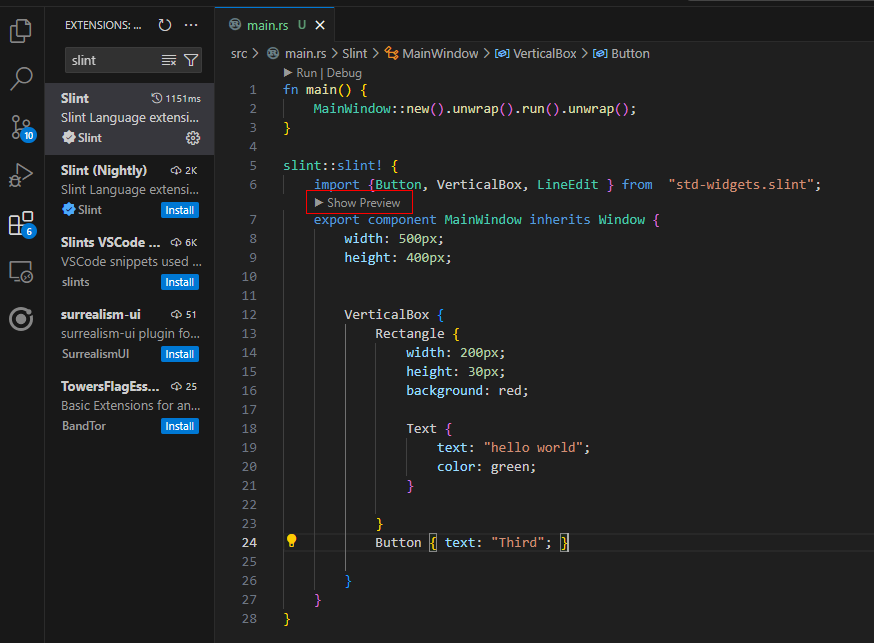Open Extensions view more actions menu
Screen dimensions: 874x643
[x=191, y=25]
